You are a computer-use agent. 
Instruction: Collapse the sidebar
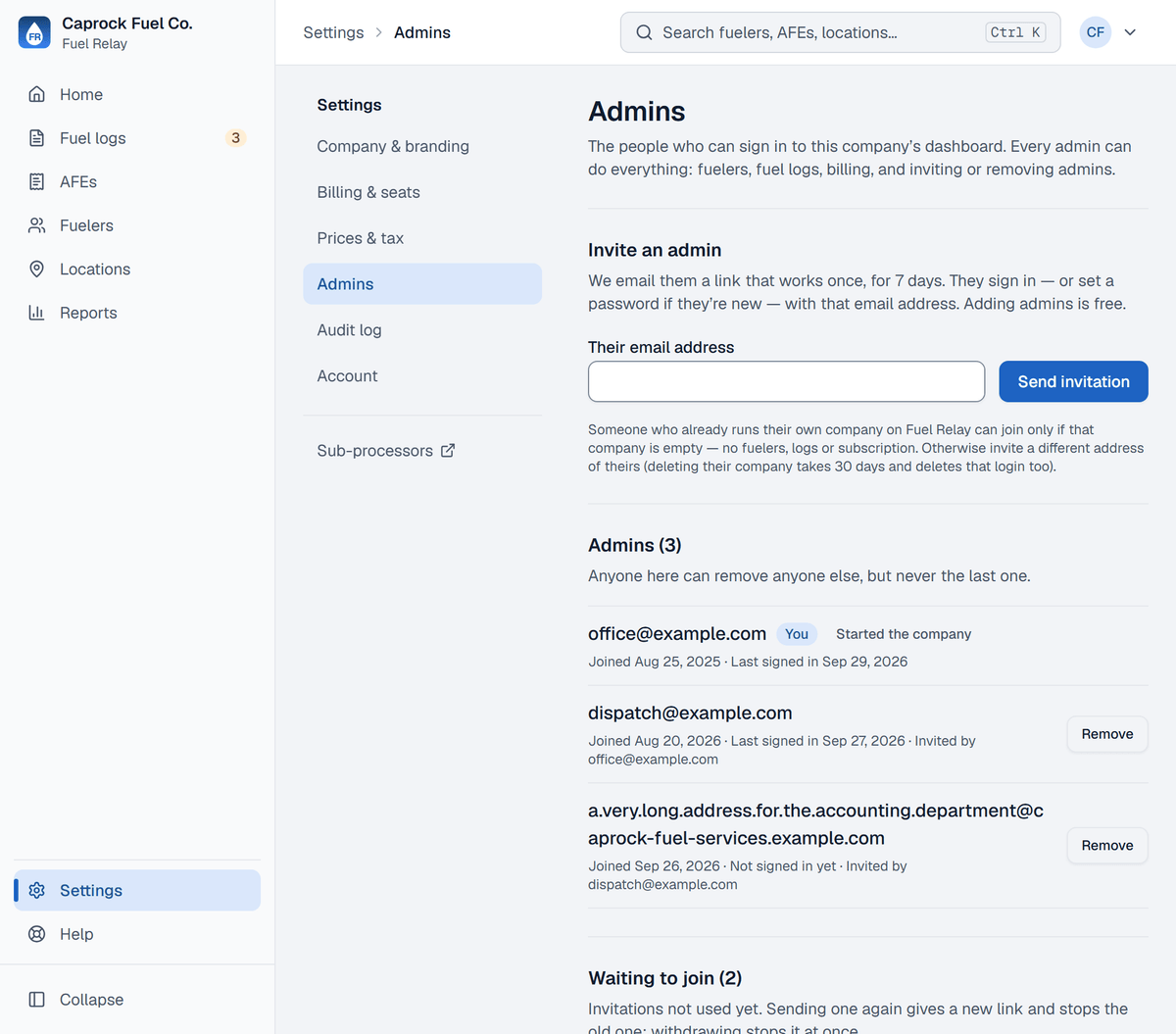point(137,1000)
